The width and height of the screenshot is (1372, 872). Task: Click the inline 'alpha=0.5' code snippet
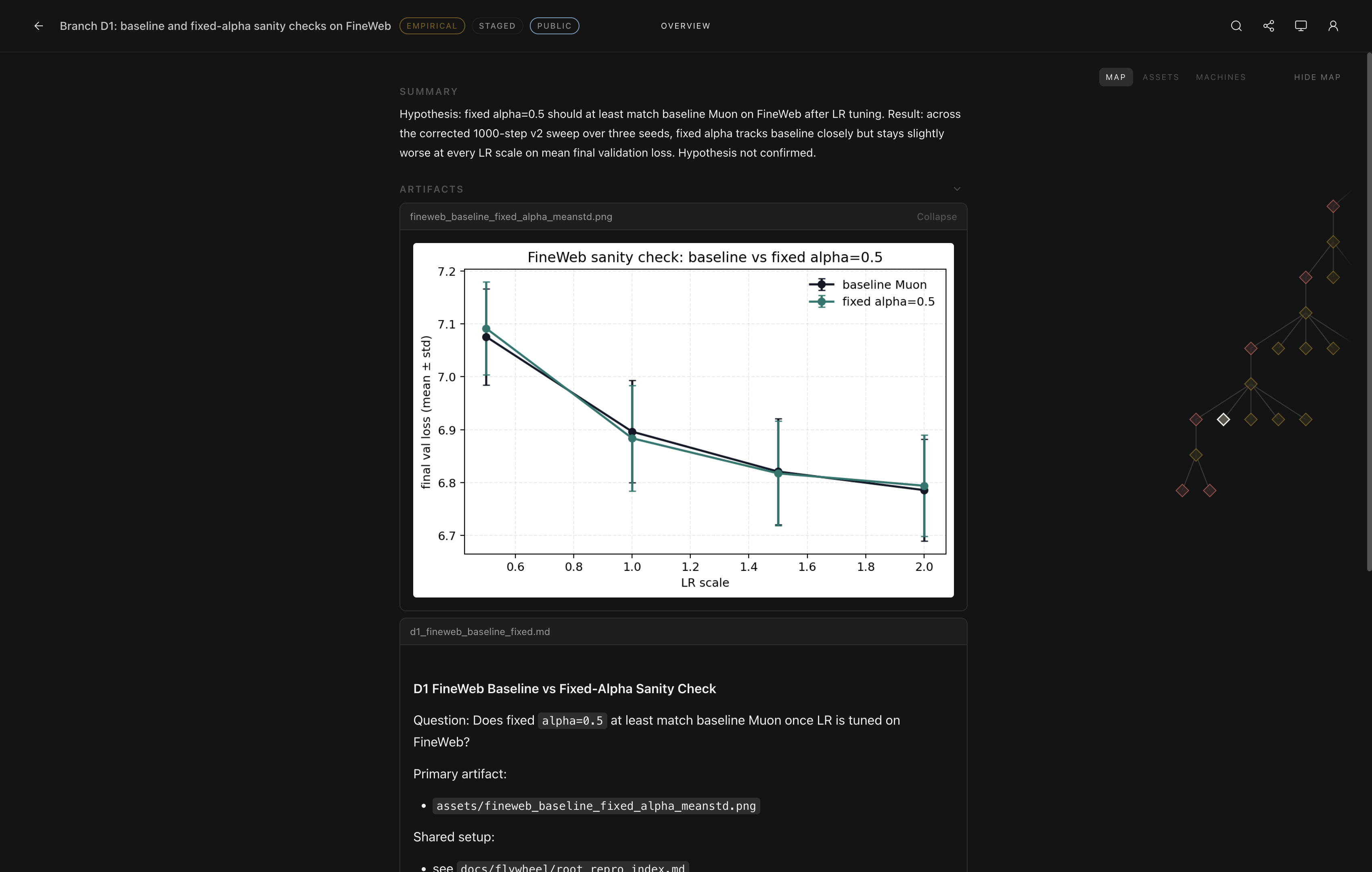click(572, 721)
